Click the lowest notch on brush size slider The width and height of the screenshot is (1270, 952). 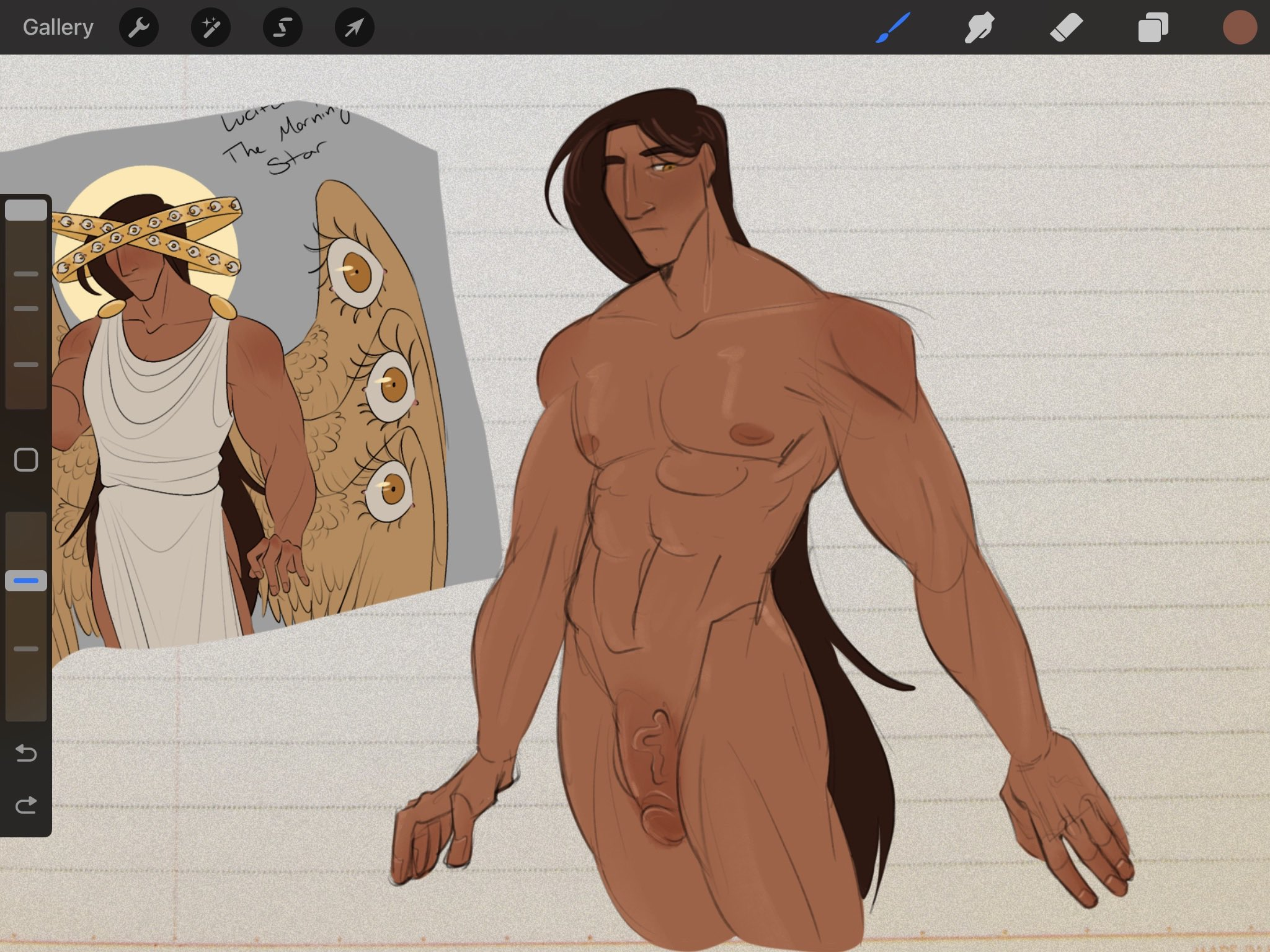(26, 364)
